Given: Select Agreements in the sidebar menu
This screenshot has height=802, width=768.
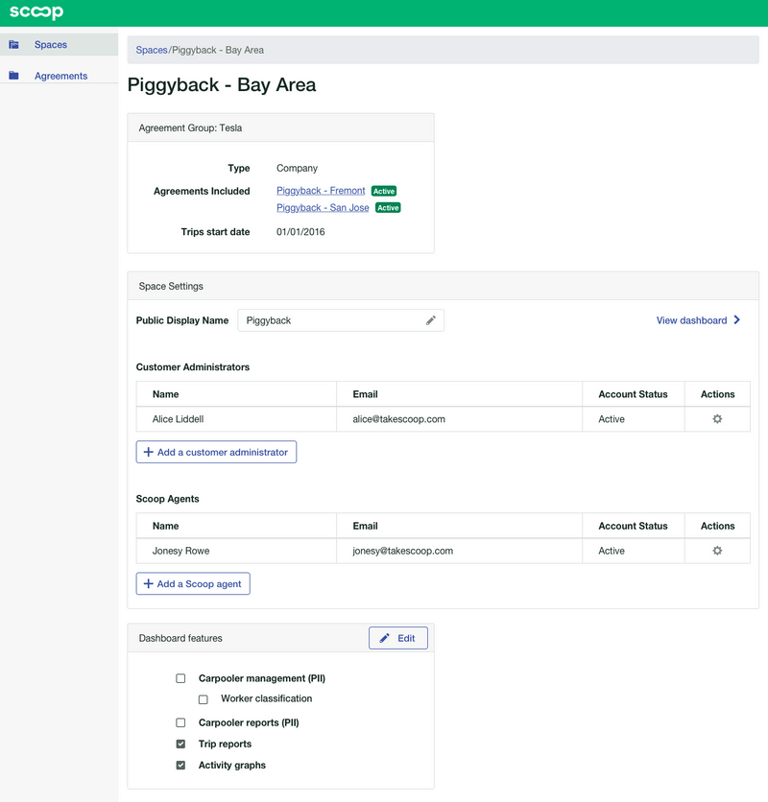Looking at the screenshot, I should point(61,76).
